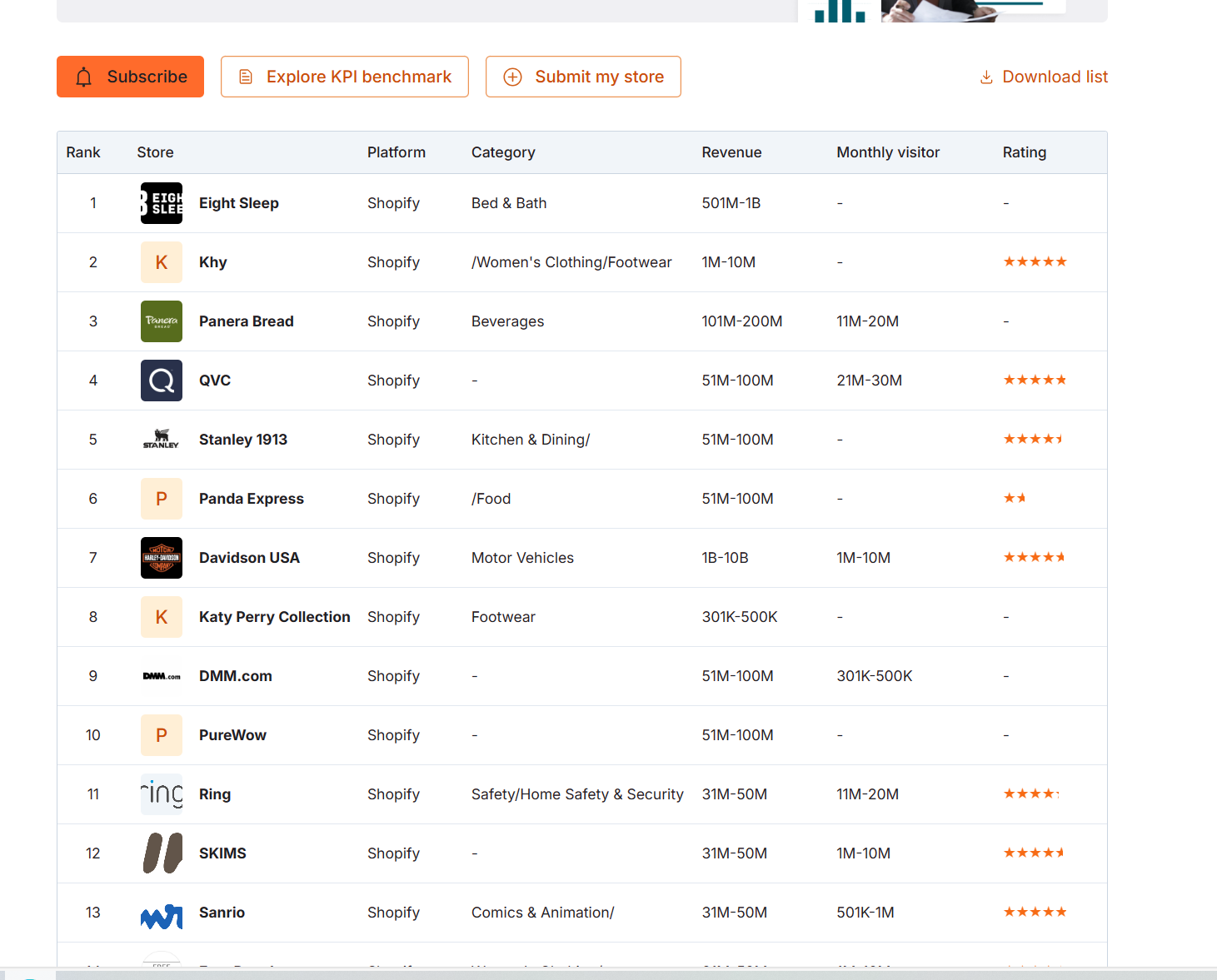Screen dimensions: 1217x980
Task: Click the DMM.com logo
Action: click(x=162, y=676)
